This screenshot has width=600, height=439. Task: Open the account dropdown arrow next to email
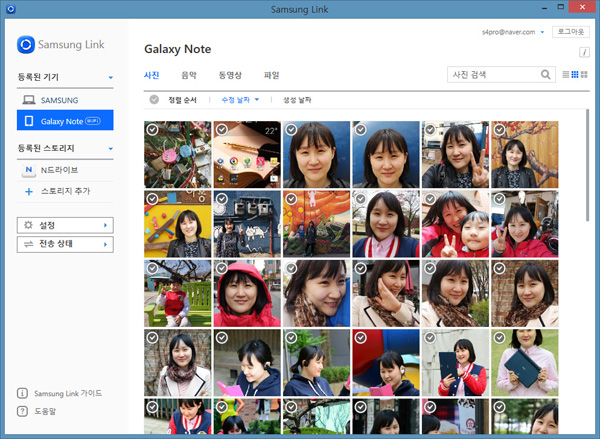542,32
